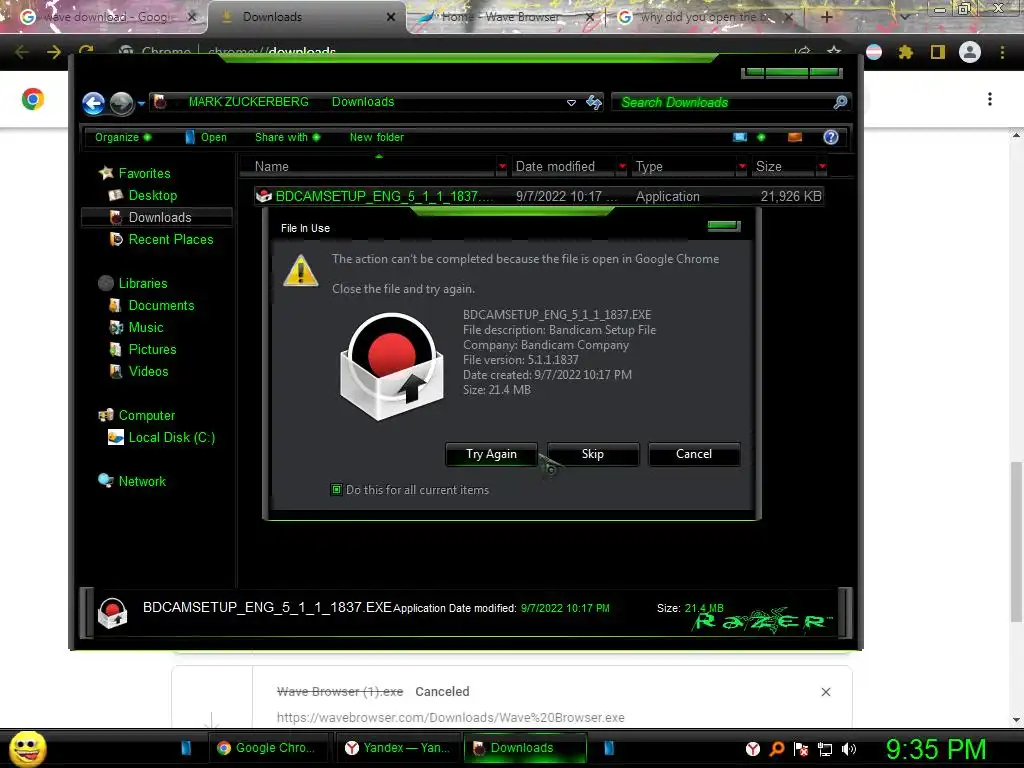The image size is (1024, 768).
Task: Open the Size column filter dropdown
Action: point(822,167)
